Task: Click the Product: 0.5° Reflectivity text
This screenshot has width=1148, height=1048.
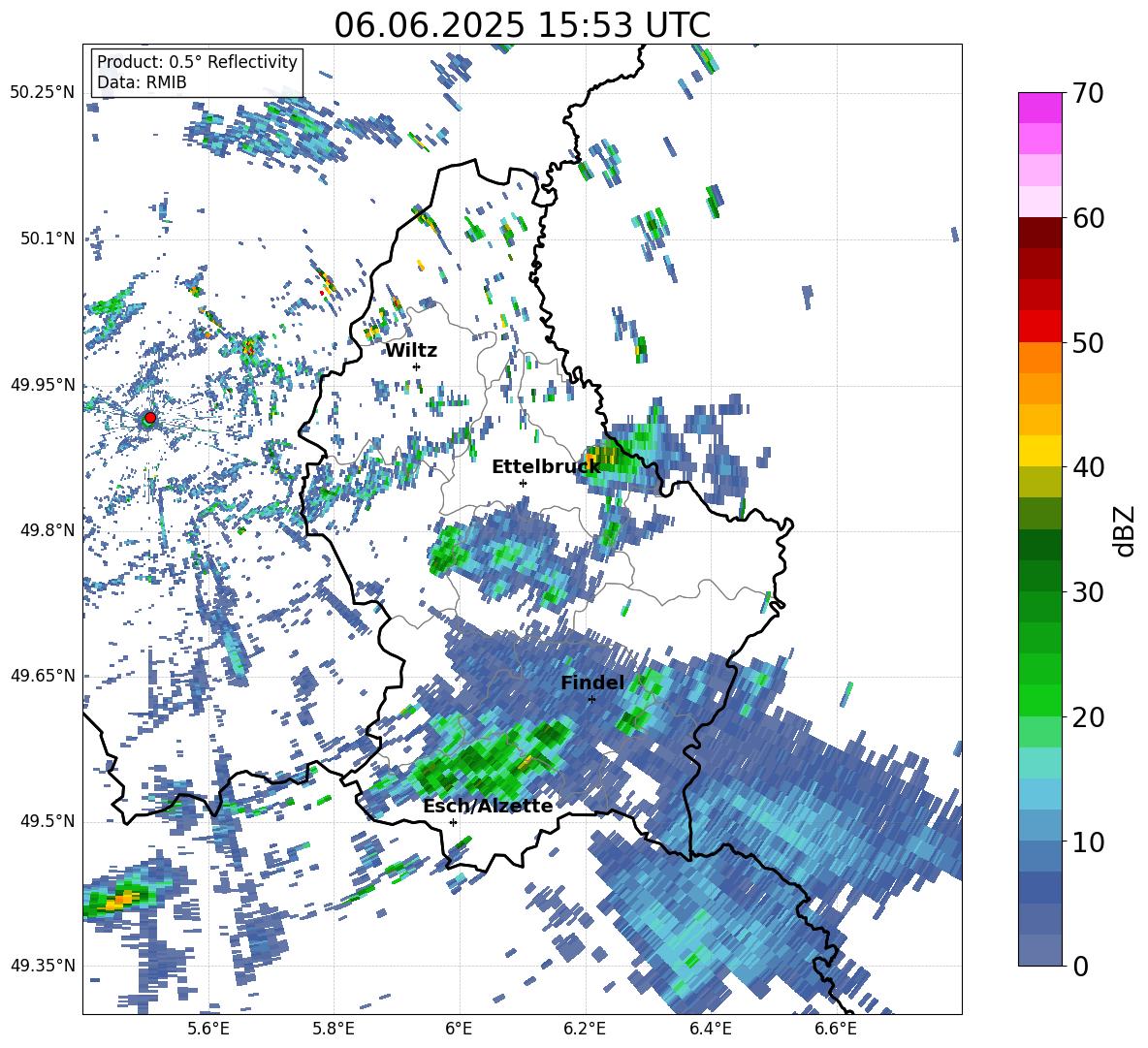Action: 197,62
